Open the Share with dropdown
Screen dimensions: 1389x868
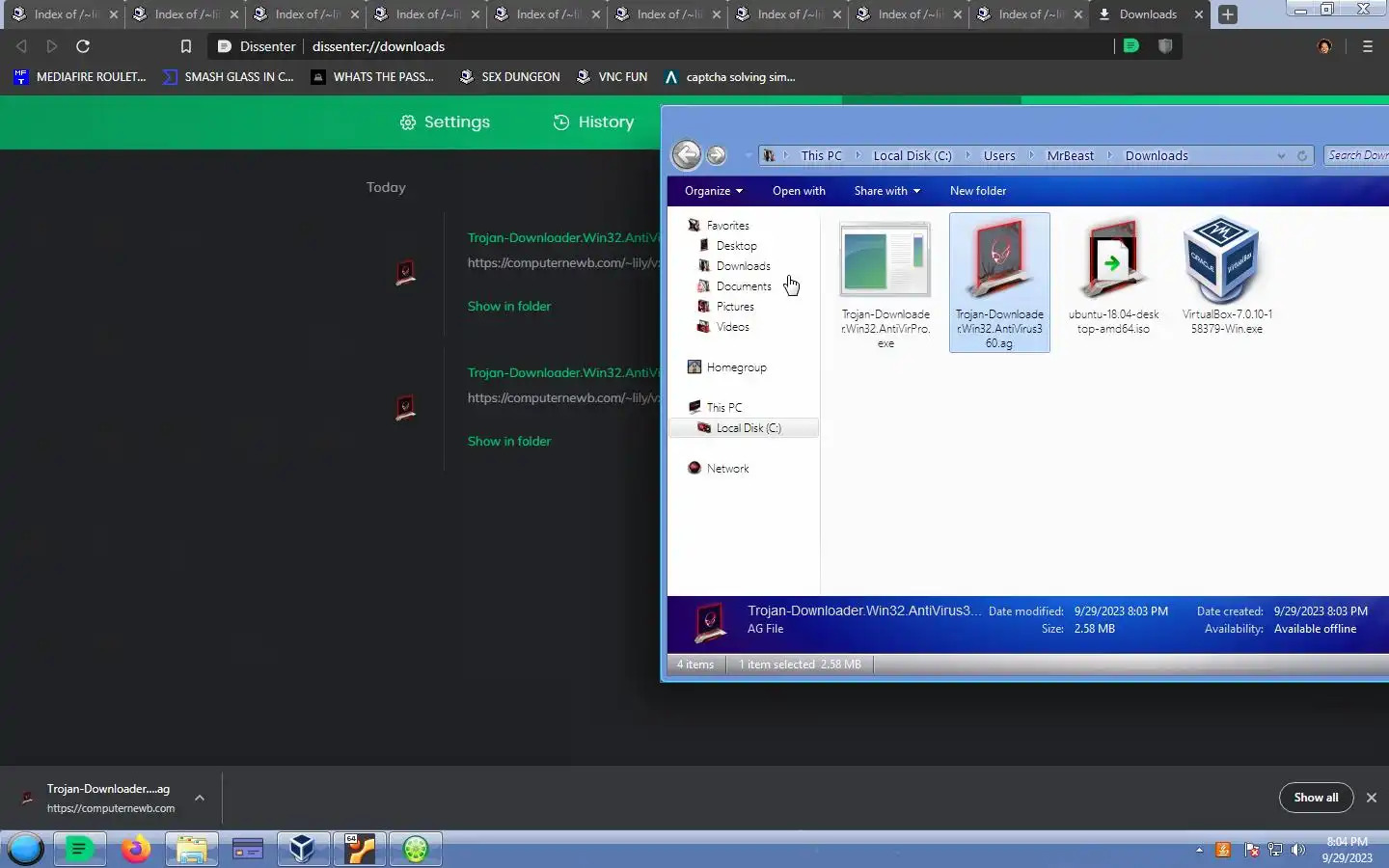[887, 191]
